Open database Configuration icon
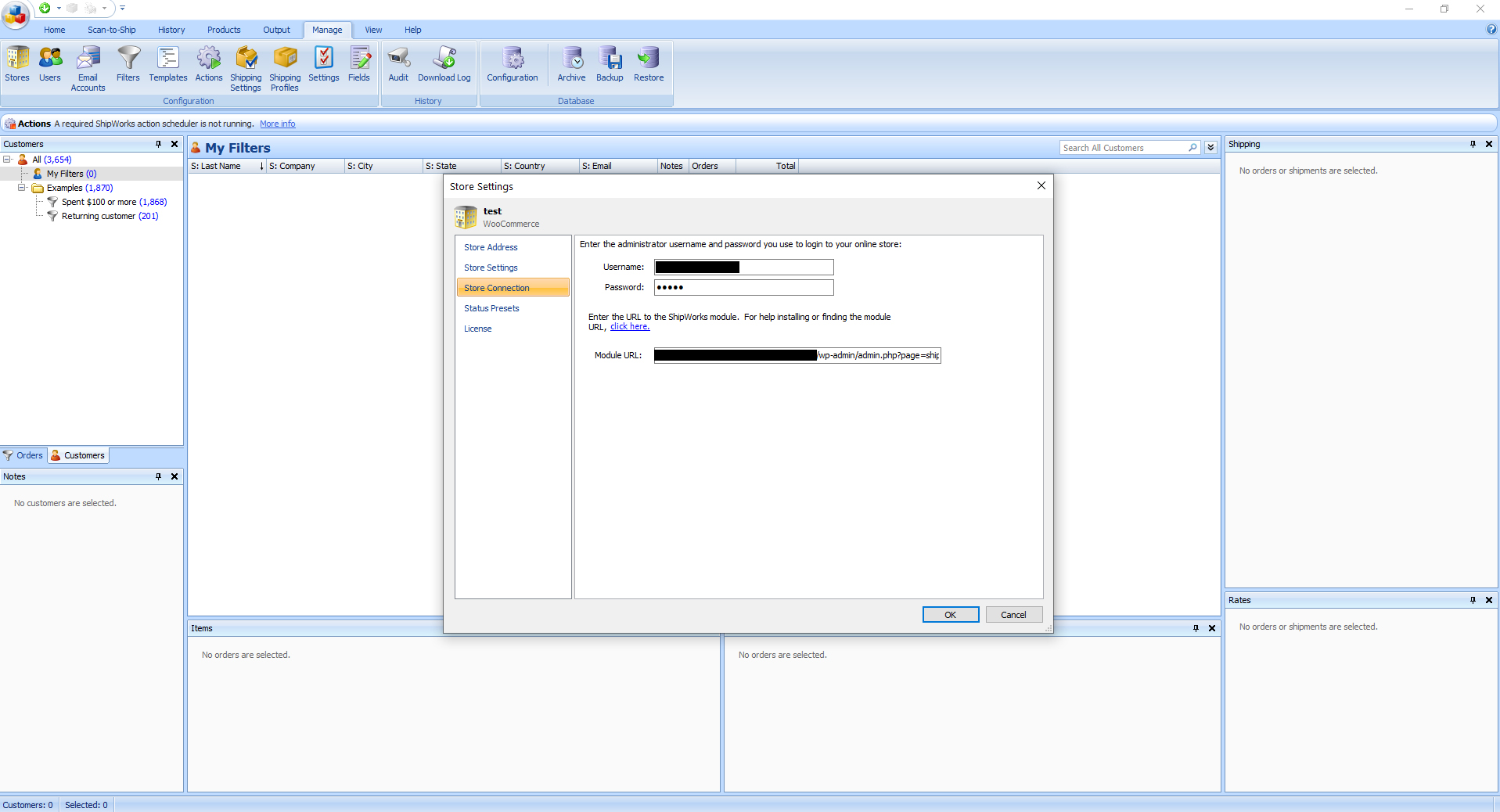The width and height of the screenshot is (1500, 812). tap(513, 64)
